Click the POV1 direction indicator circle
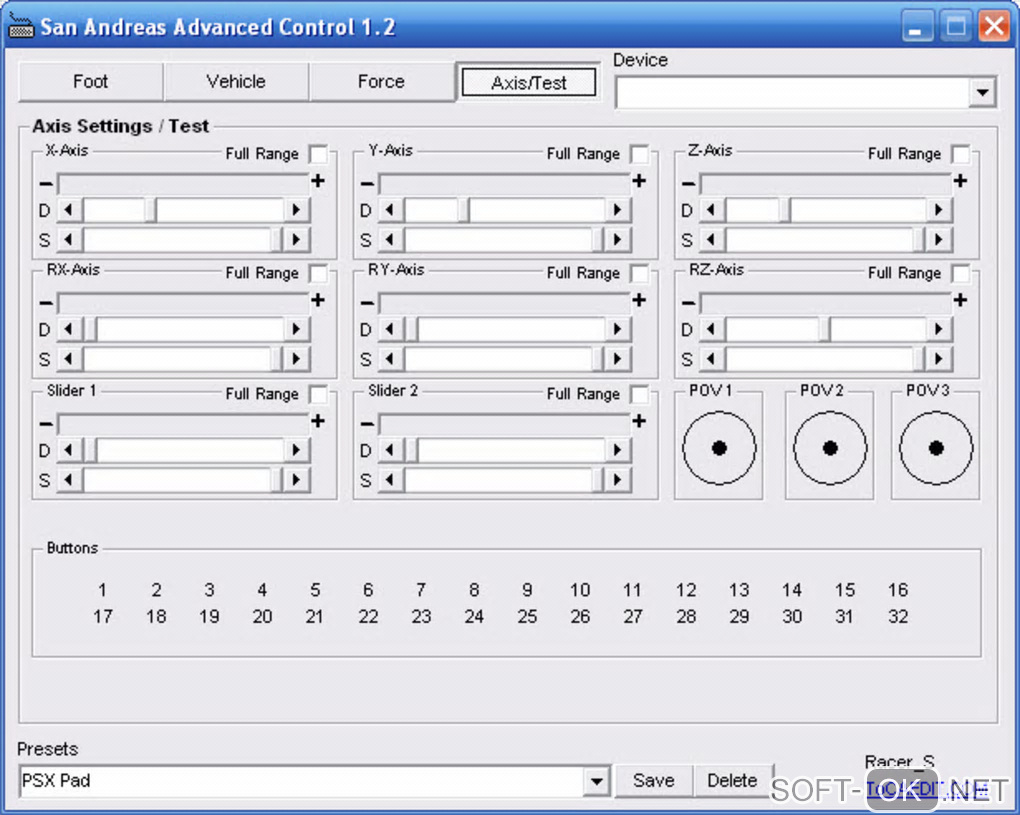This screenshot has height=815, width=1020. coord(719,448)
